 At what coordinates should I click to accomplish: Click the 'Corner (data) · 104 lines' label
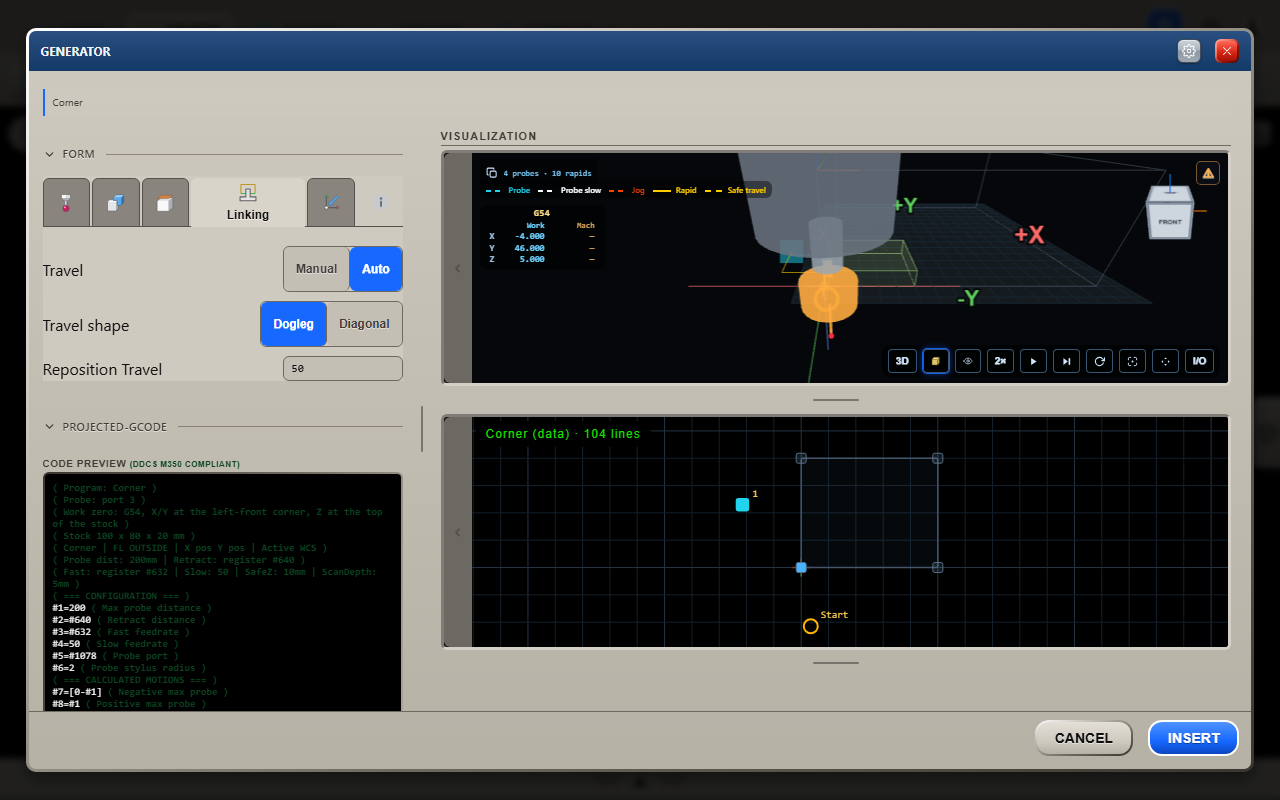click(563, 434)
